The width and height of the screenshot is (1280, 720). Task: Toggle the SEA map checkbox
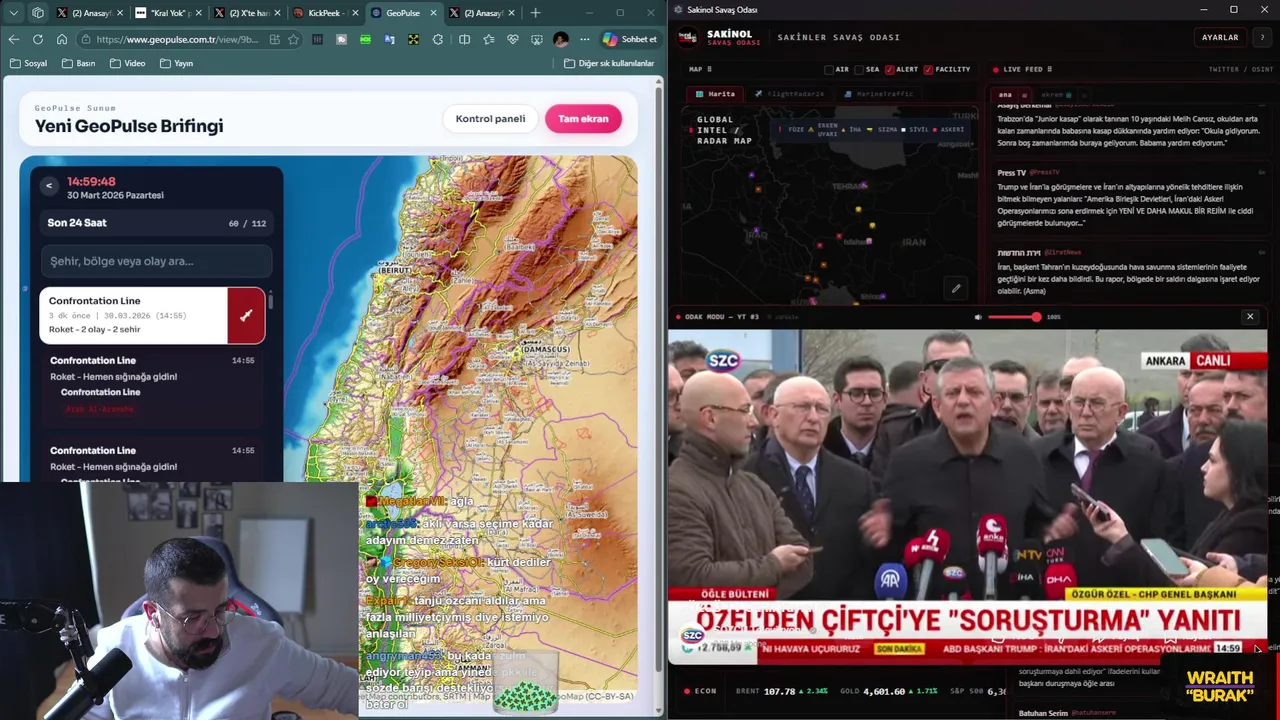point(858,69)
